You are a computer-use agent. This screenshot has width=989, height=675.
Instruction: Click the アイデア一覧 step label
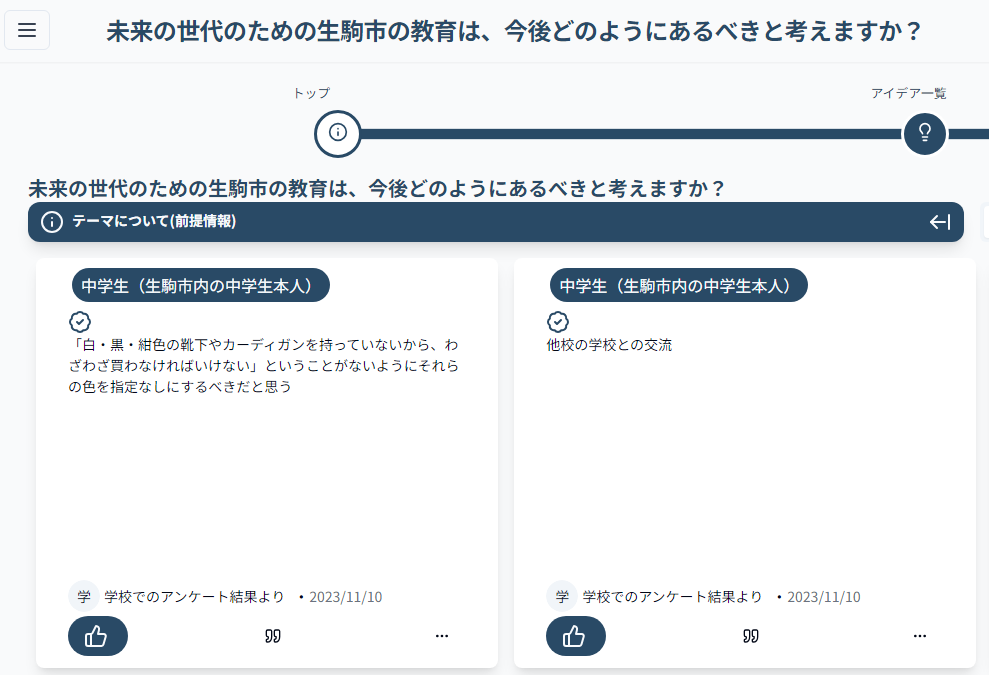(x=909, y=93)
